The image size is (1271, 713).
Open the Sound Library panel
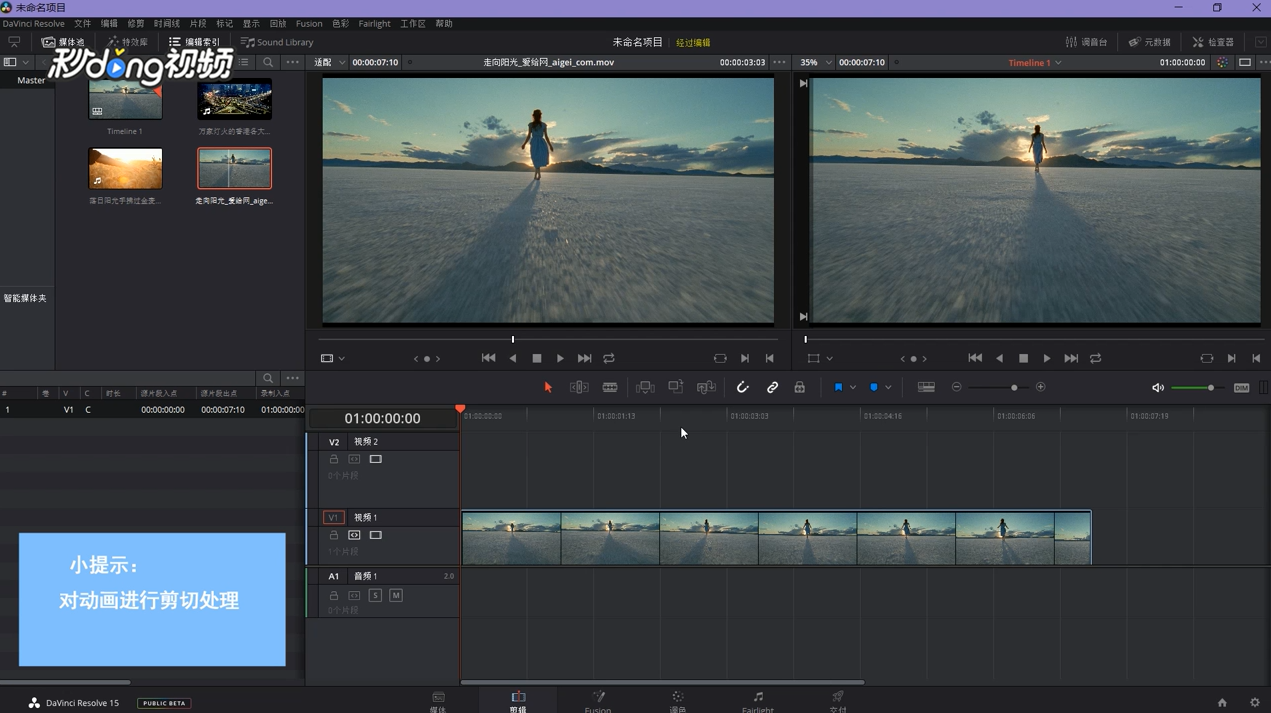[x=277, y=42]
